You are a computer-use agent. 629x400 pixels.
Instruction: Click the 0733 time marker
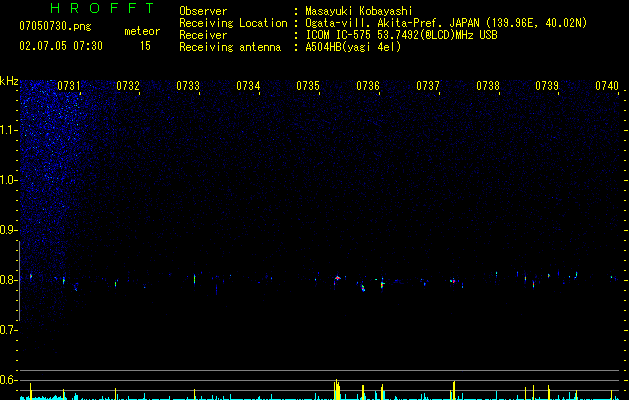point(188,86)
